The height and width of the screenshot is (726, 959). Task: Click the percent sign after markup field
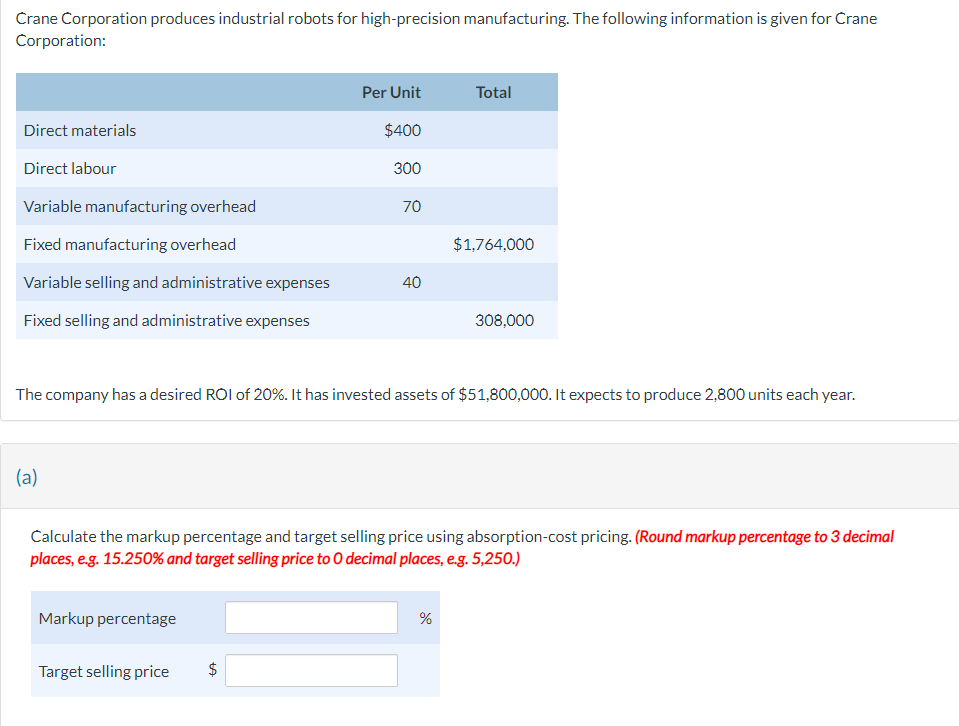click(426, 618)
